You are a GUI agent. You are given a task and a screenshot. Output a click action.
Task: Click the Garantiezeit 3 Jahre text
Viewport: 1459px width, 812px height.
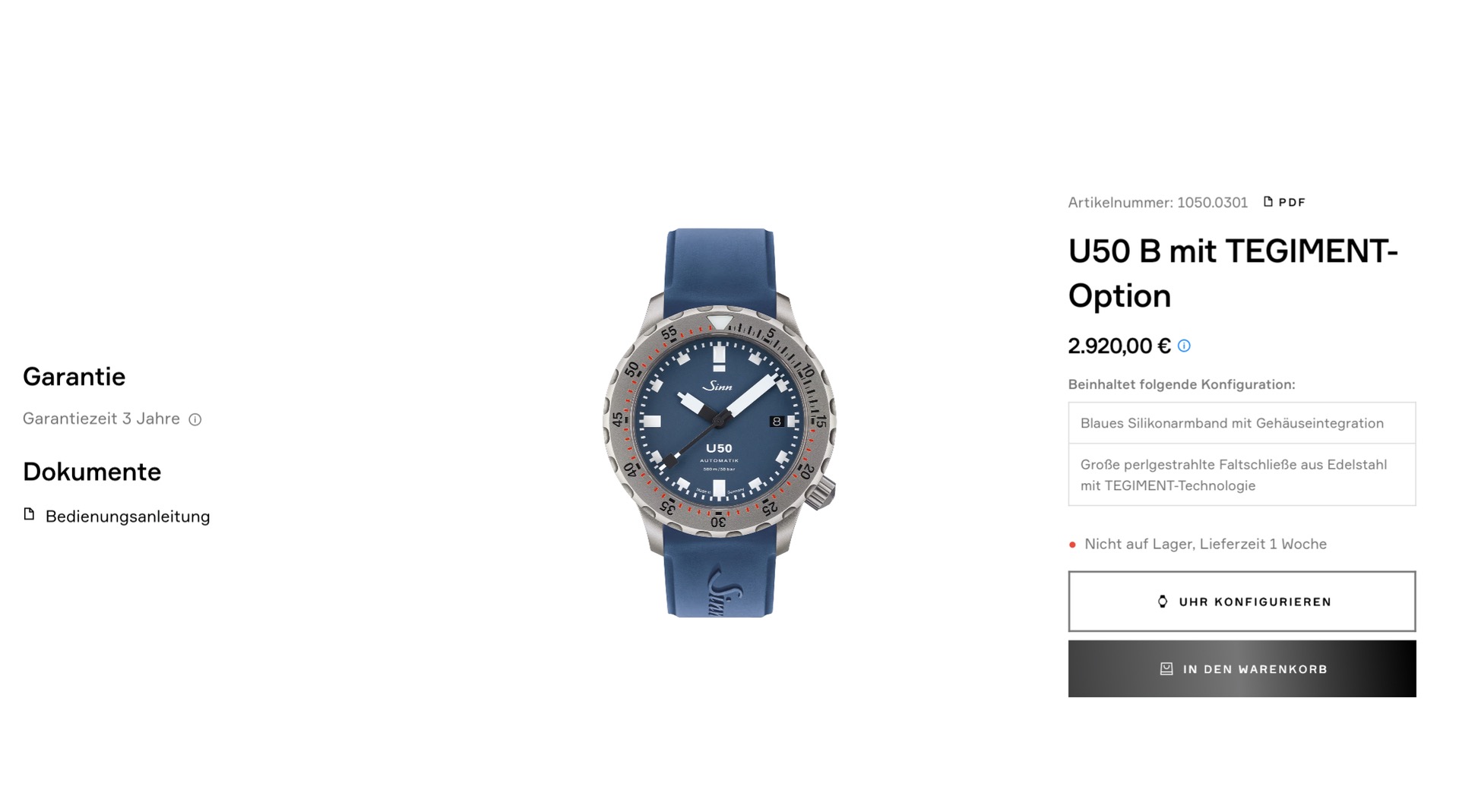point(101,419)
